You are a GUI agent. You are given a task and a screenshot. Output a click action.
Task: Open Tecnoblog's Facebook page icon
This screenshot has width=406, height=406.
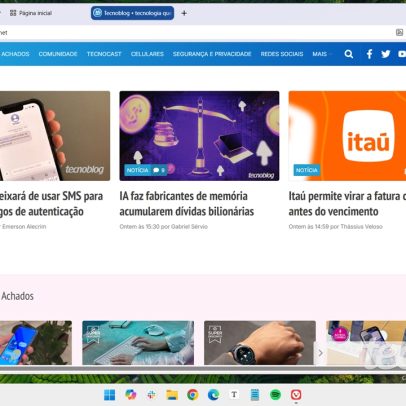tap(369, 54)
